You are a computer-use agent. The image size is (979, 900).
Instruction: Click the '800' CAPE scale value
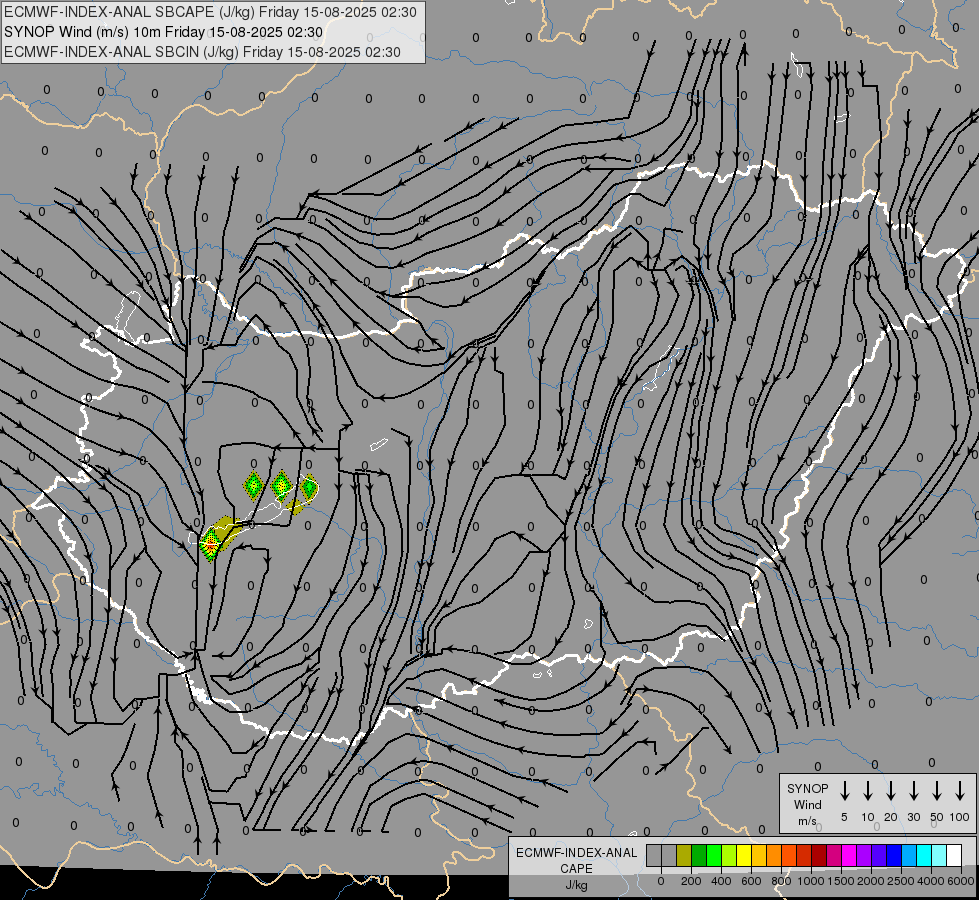pos(781,881)
